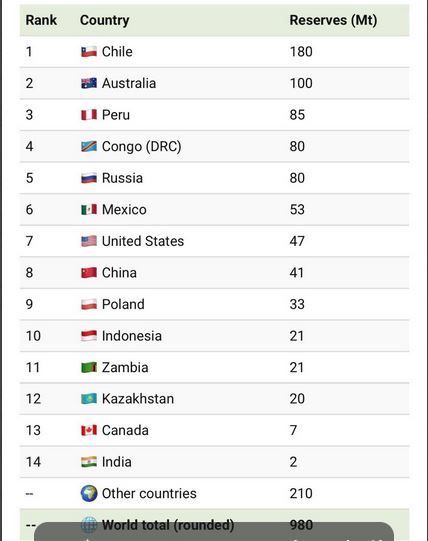
Task: Open the Russia country link
Action: click(x=122, y=178)
